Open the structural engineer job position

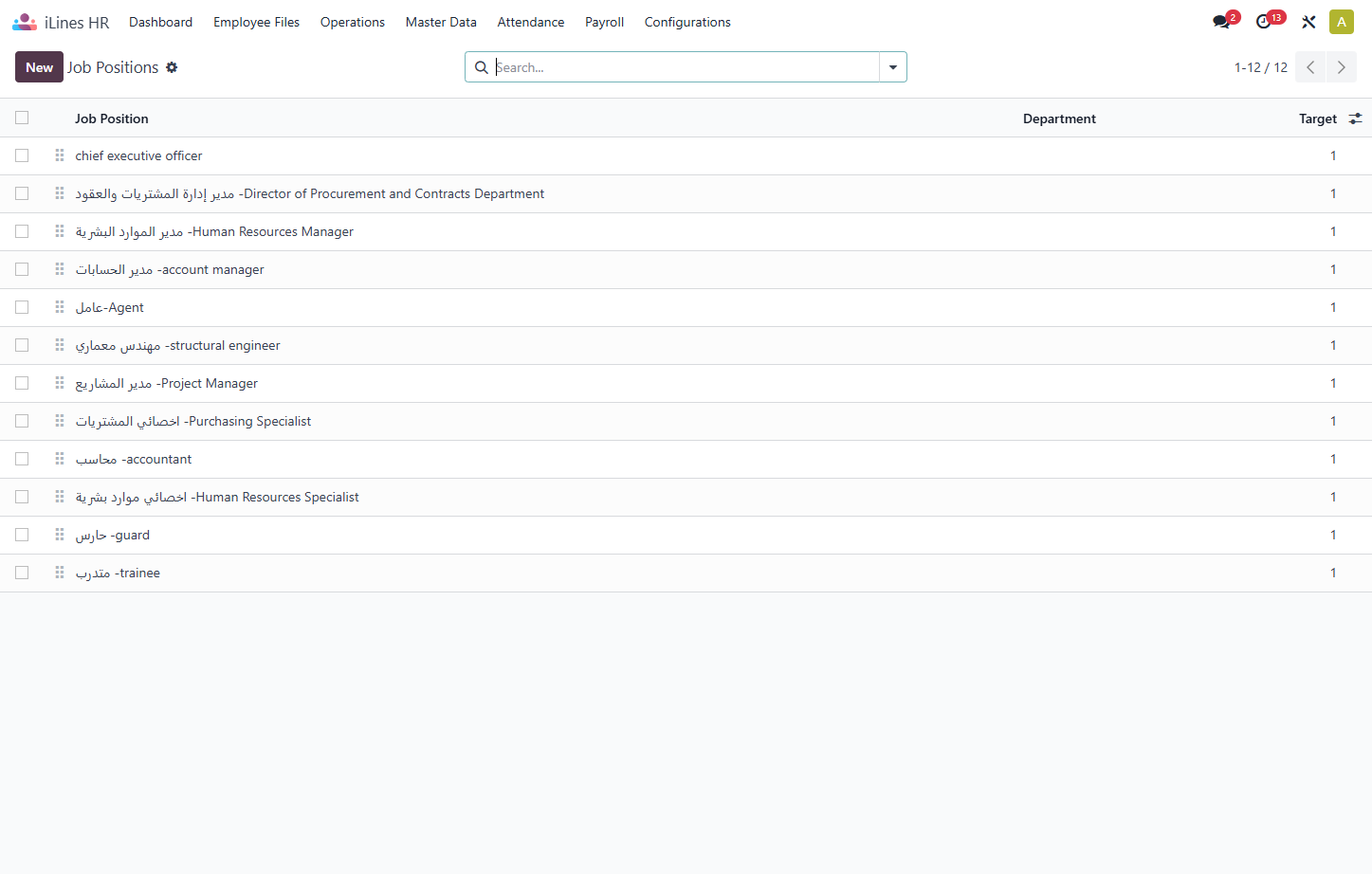[178, 345]
